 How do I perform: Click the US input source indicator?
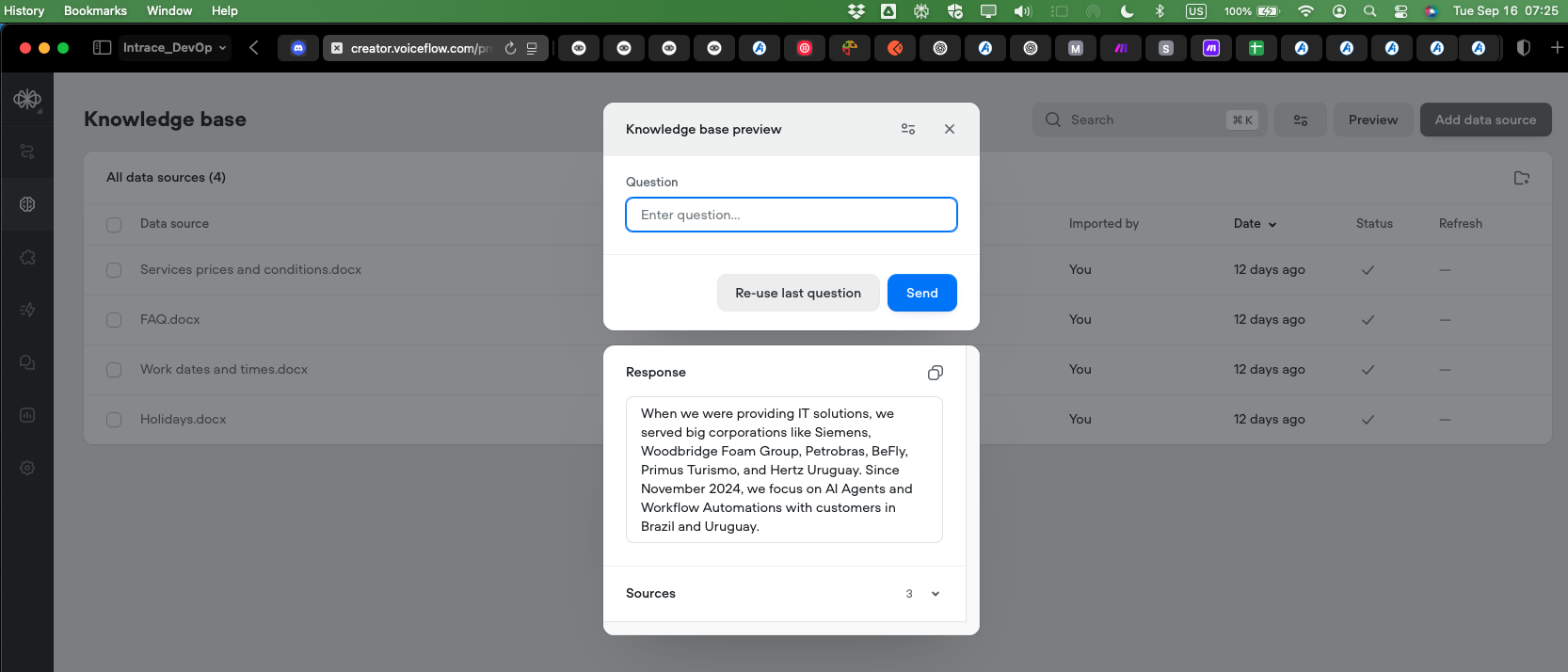point(1195,11)
